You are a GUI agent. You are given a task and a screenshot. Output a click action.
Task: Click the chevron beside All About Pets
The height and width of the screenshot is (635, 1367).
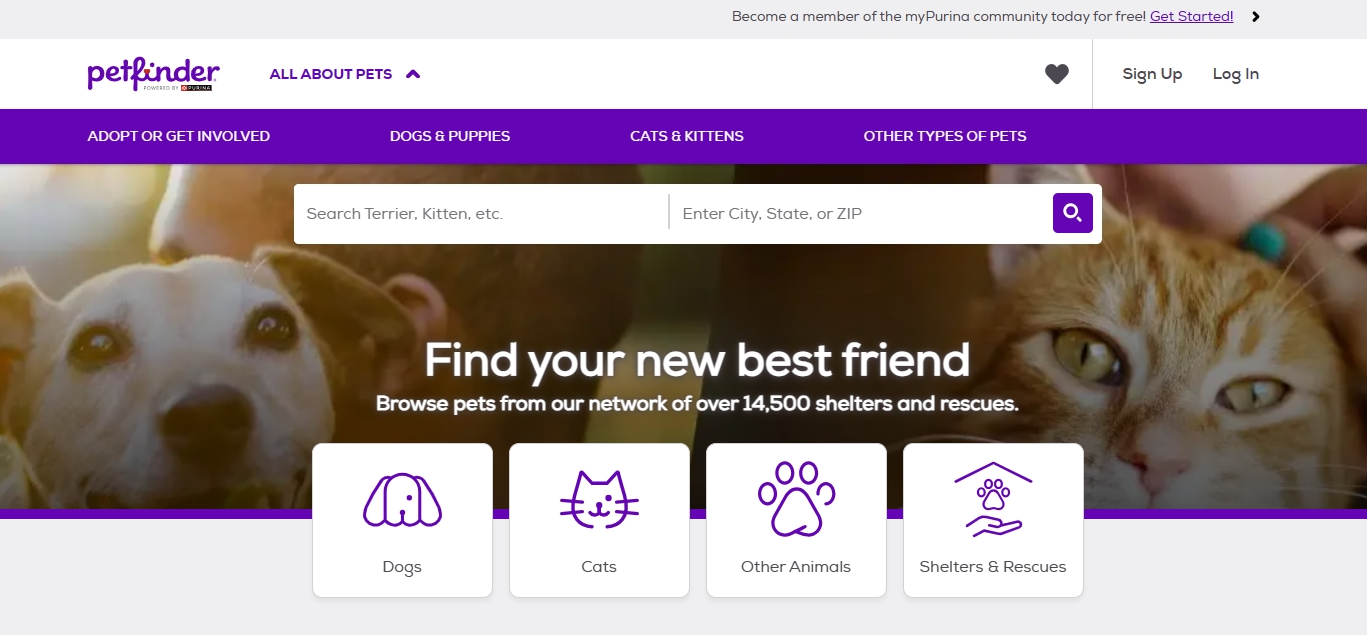coord(413,74)
